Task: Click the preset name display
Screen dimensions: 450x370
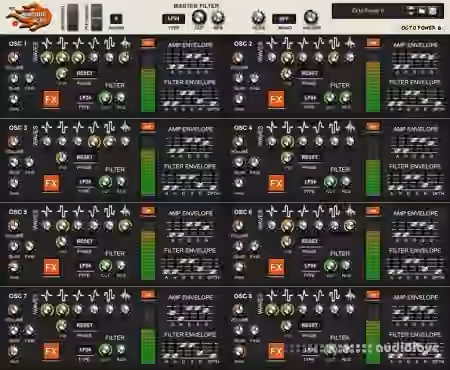Action: tap(369, 11)
